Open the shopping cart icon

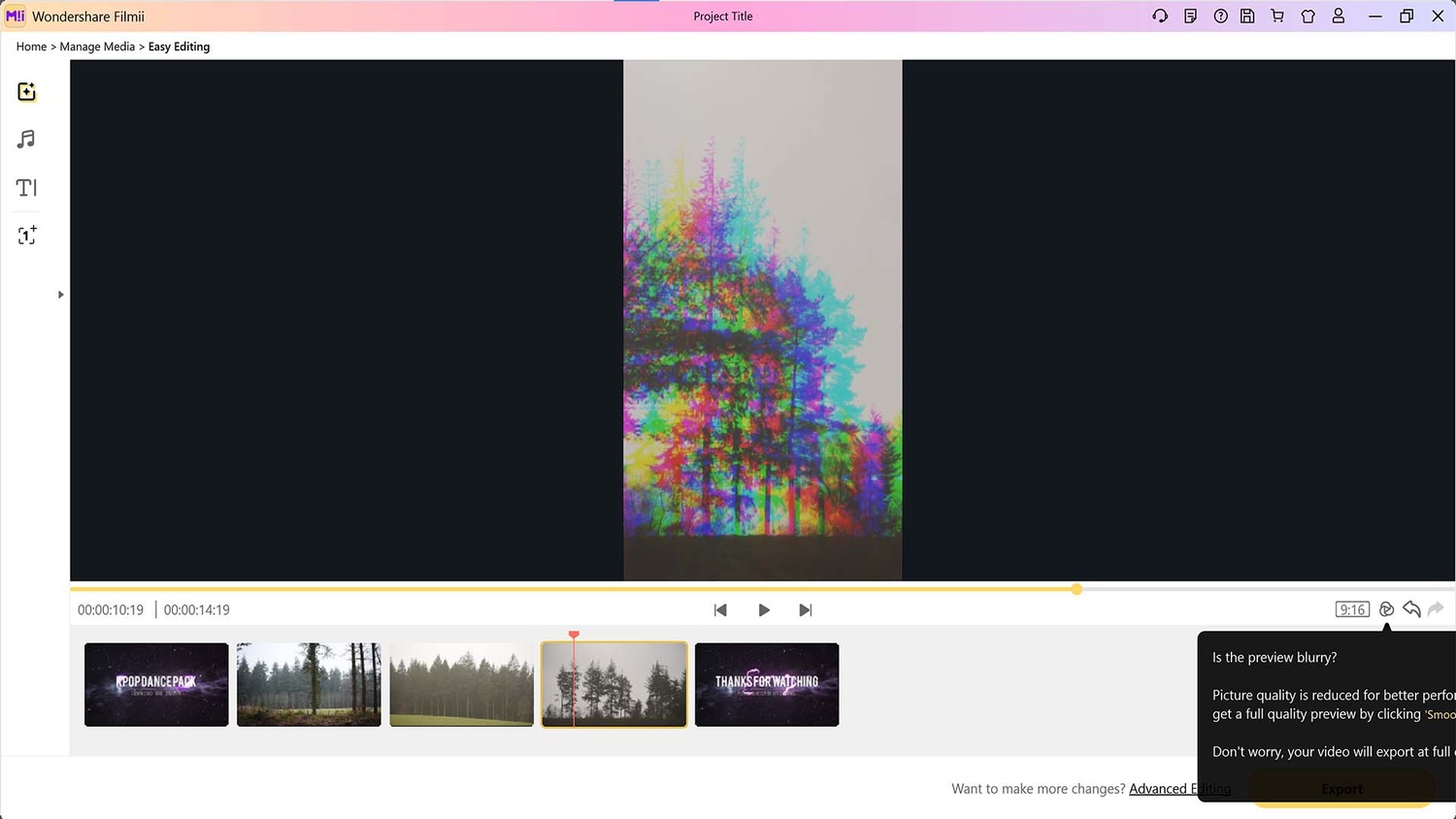(x=1277, y=16)
